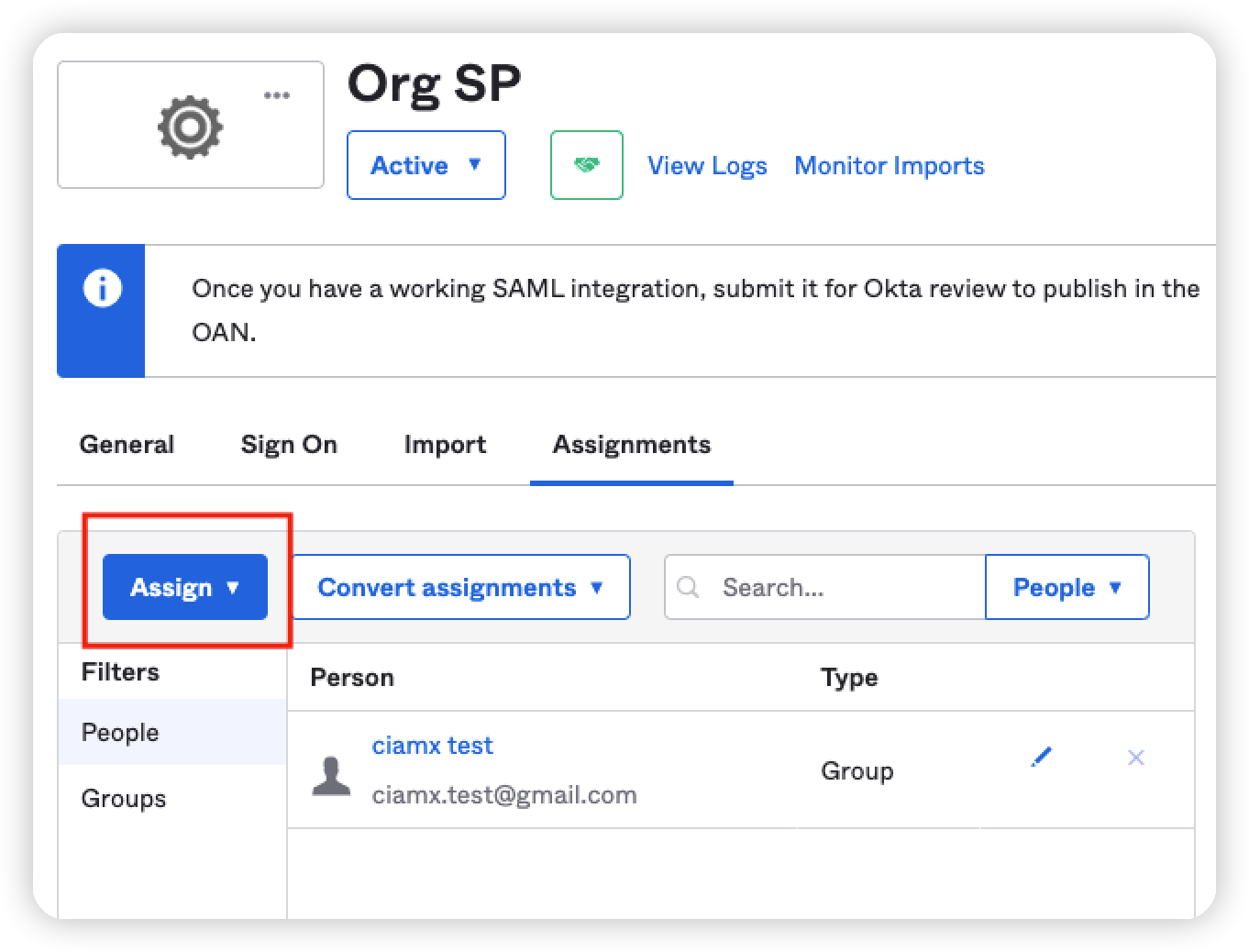
Task: Switch to the Sign On tab
Action: click(289, 445)
